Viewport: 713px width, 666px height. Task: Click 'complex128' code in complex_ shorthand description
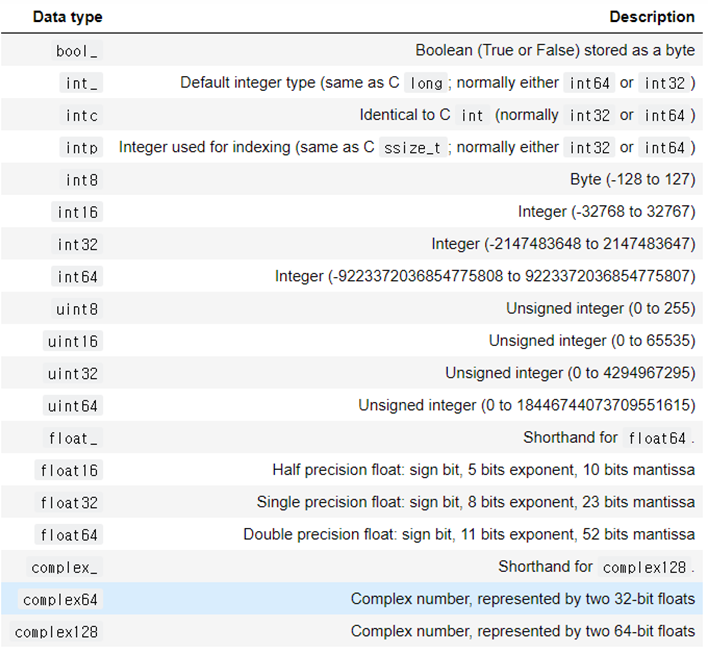(644, 567)
